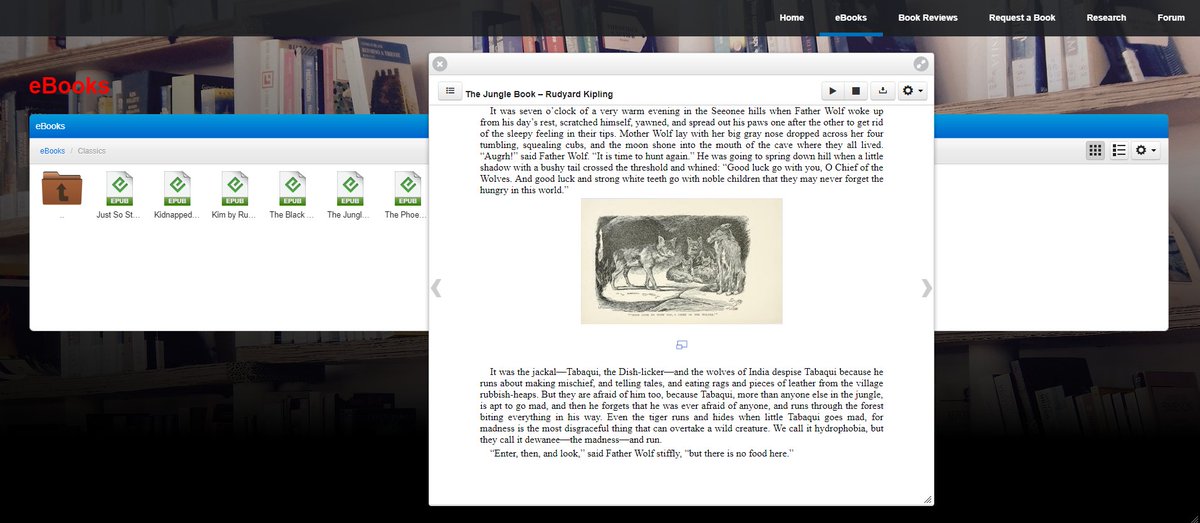
Task: Select the eBooks navigation tab
Action: [x=851, y=18]
